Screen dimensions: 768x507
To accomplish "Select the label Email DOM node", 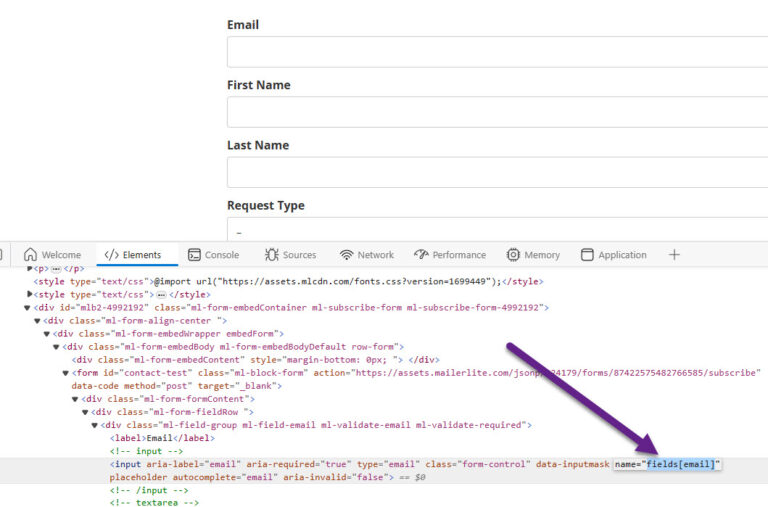I will point(162,438).
